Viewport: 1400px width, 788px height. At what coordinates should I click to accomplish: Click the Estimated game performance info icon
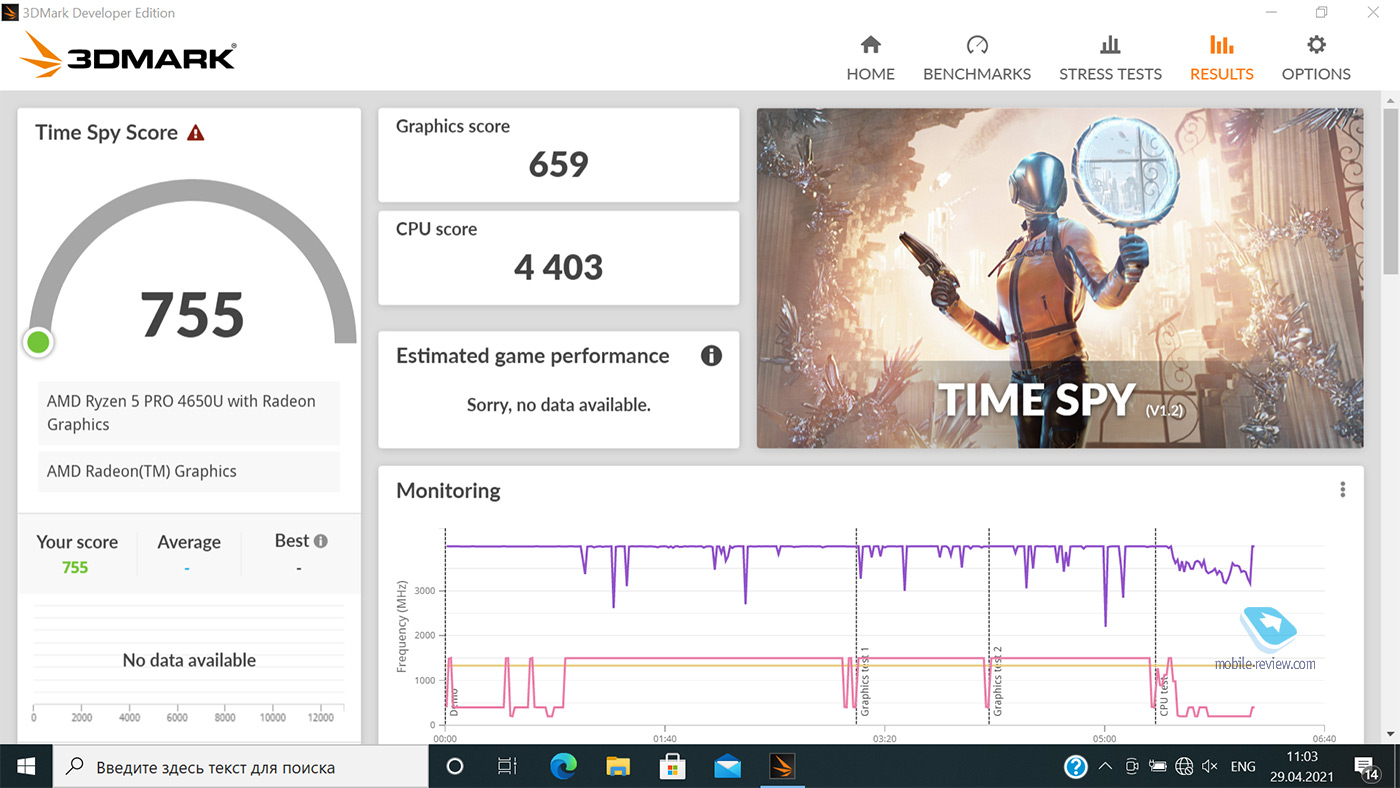[x=711, y=356]
